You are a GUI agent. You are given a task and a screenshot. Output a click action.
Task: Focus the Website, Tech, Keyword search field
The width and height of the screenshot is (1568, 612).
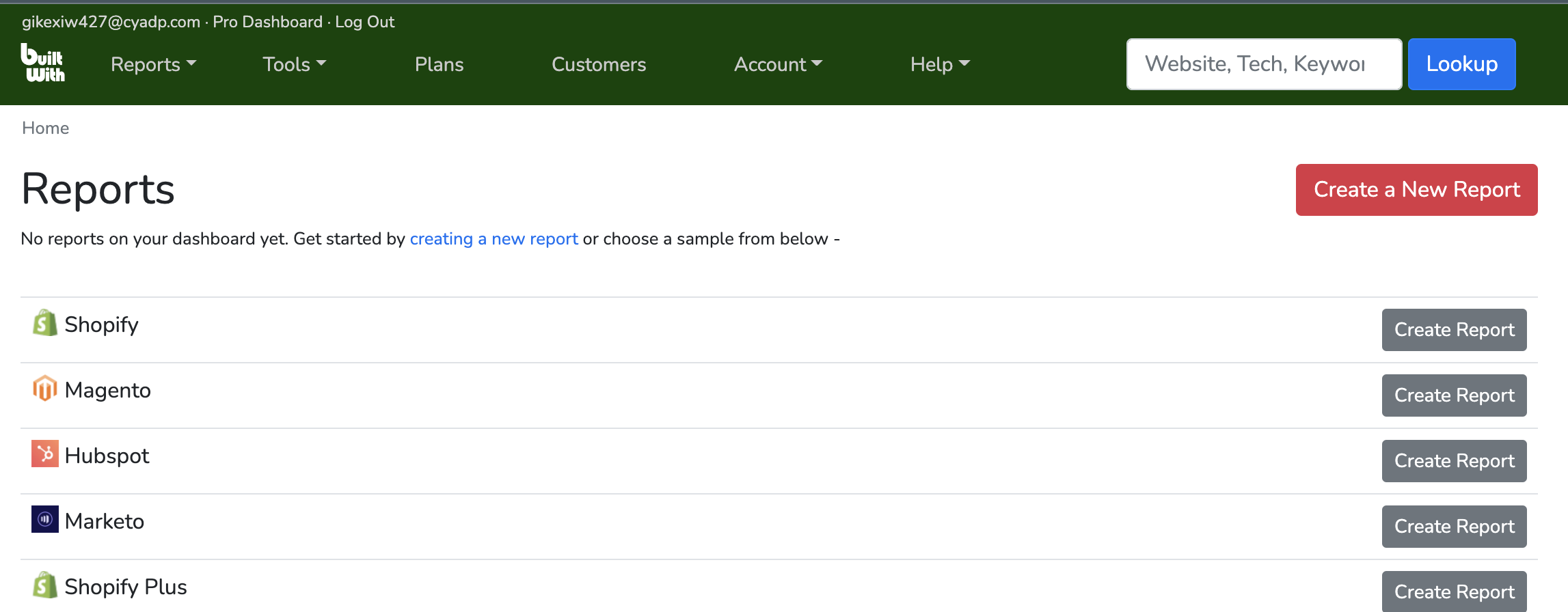[1265, 64]
